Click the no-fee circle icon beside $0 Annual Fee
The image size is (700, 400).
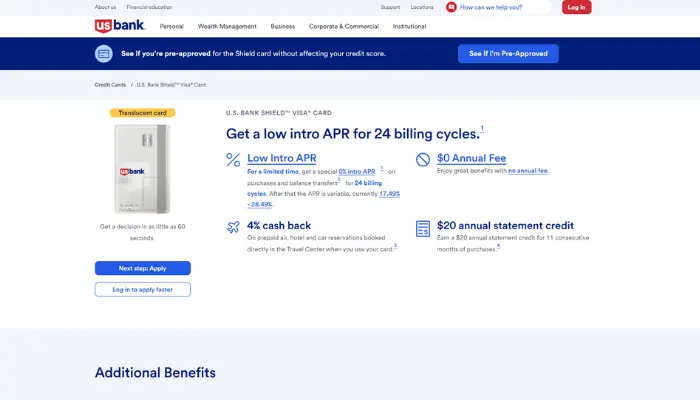tap(423, 159)
